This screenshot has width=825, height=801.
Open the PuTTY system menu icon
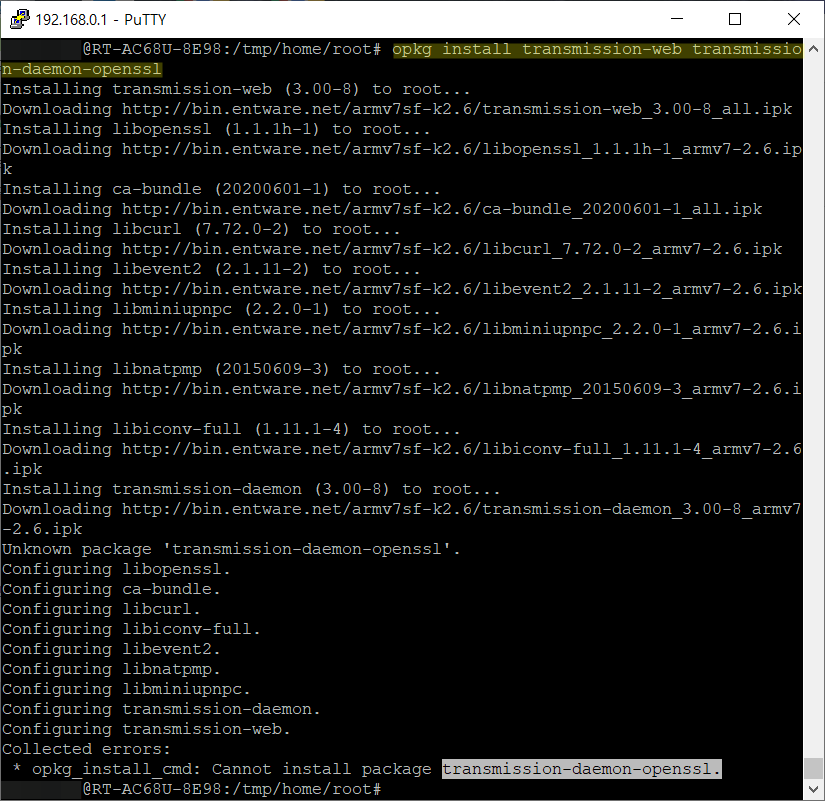pos(19,19)
